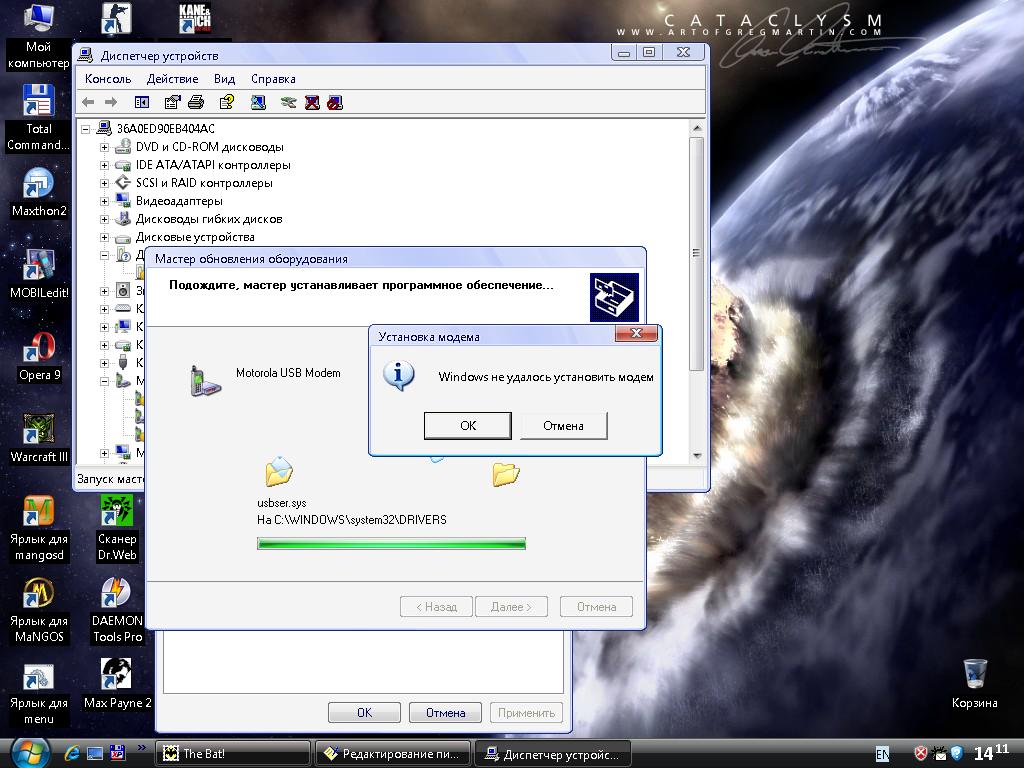Viewport: 1024px width, 768px height.
Task: Select the Видеоадаптеры tree label
Action: pyautogui.click(x=179, y=201)
